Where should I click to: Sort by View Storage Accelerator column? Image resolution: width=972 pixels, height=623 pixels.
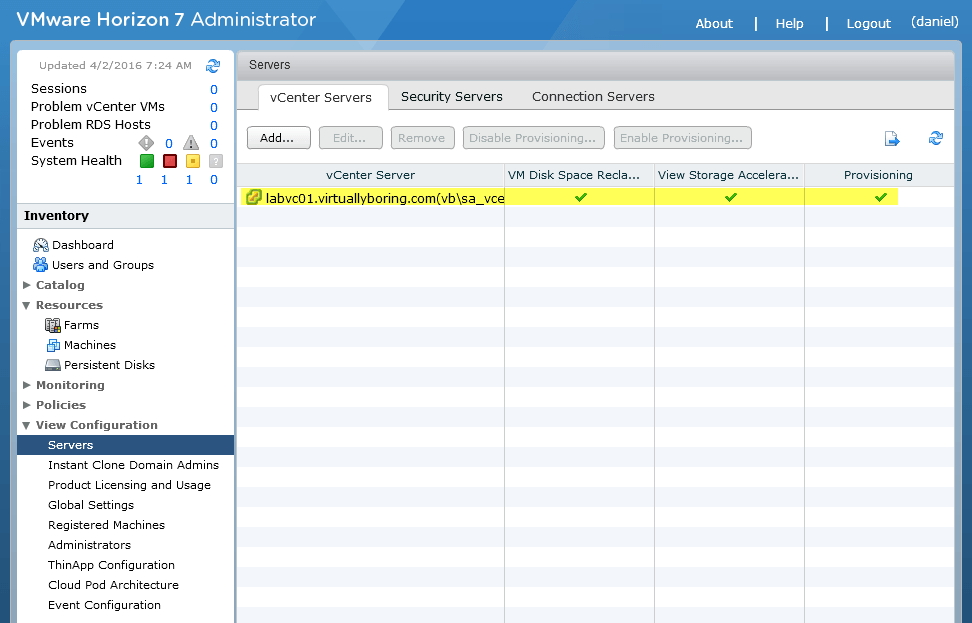tap(730, 175)
